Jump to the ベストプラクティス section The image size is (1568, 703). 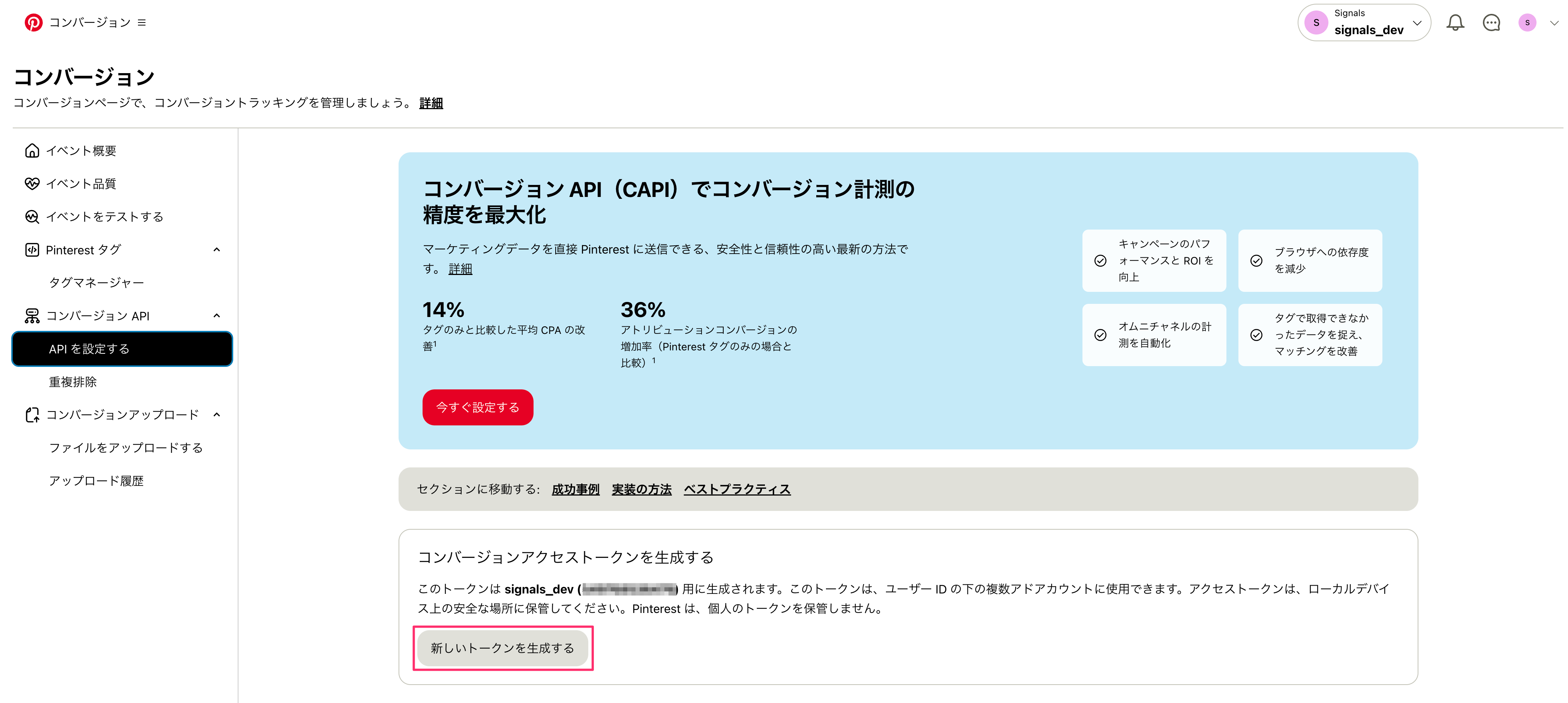click(737, 489)
